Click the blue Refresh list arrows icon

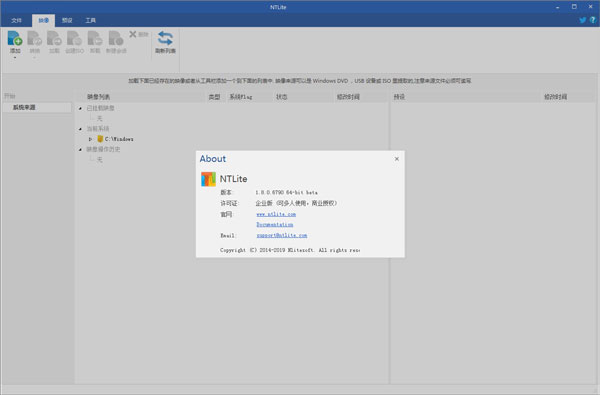(165, 38)
